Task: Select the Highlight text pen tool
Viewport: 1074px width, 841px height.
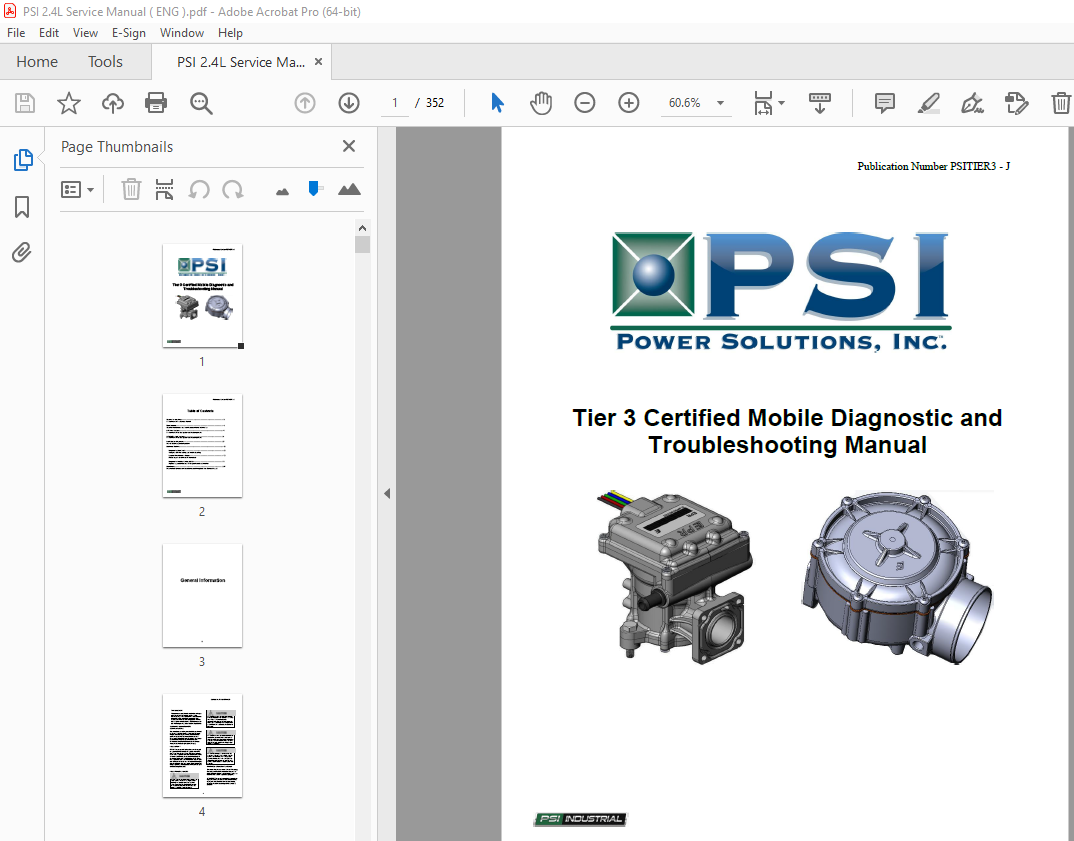Action: [928, 103]
